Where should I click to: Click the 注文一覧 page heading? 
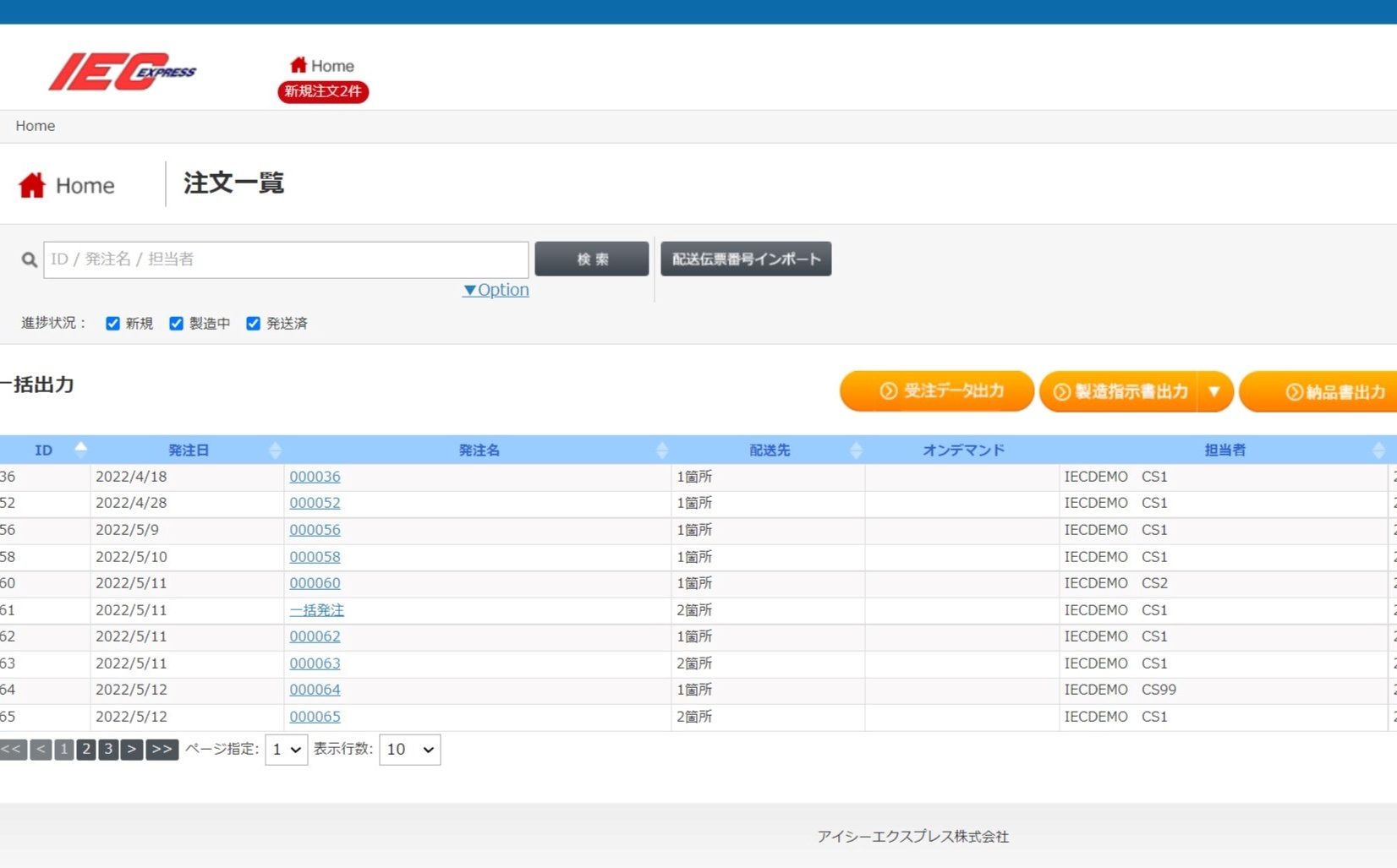(x=233, y=183)
